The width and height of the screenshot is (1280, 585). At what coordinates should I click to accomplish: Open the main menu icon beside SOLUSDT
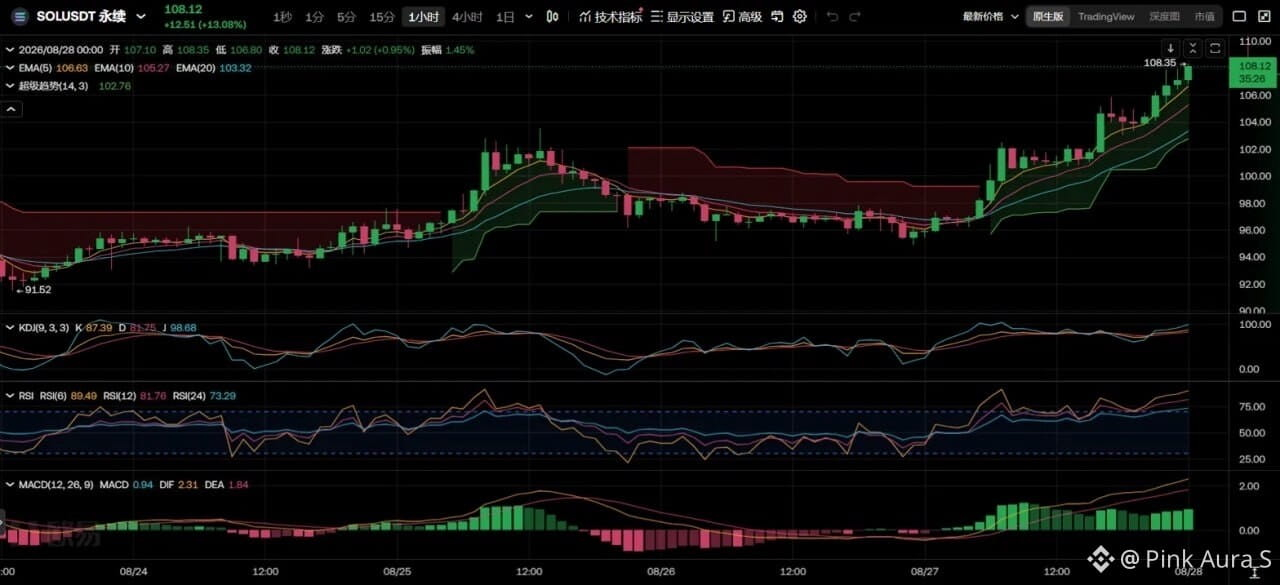point(19,16)
